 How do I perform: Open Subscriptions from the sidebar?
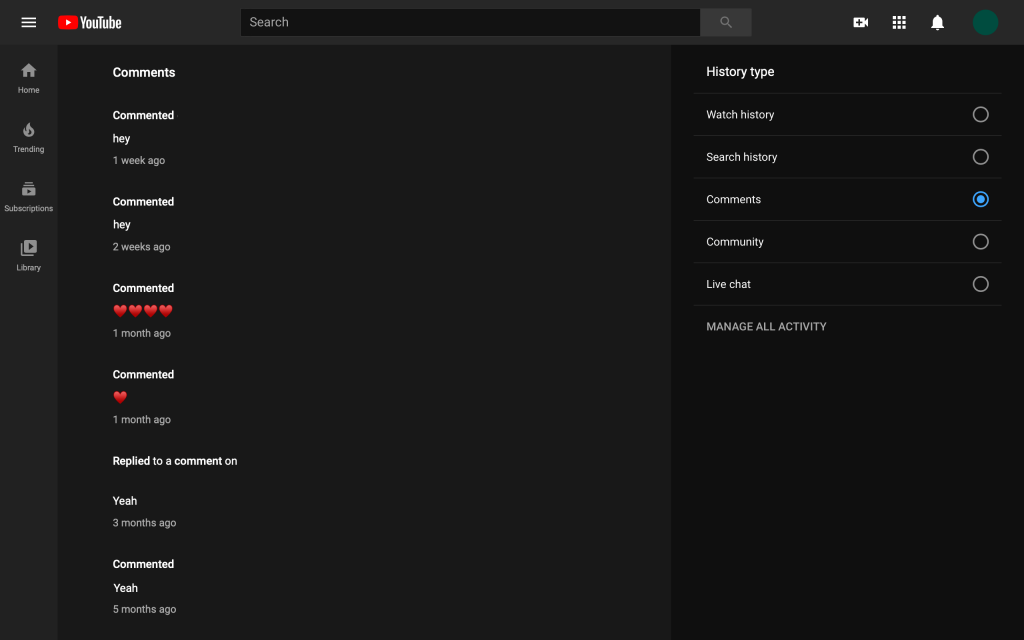tap(29, 197)
